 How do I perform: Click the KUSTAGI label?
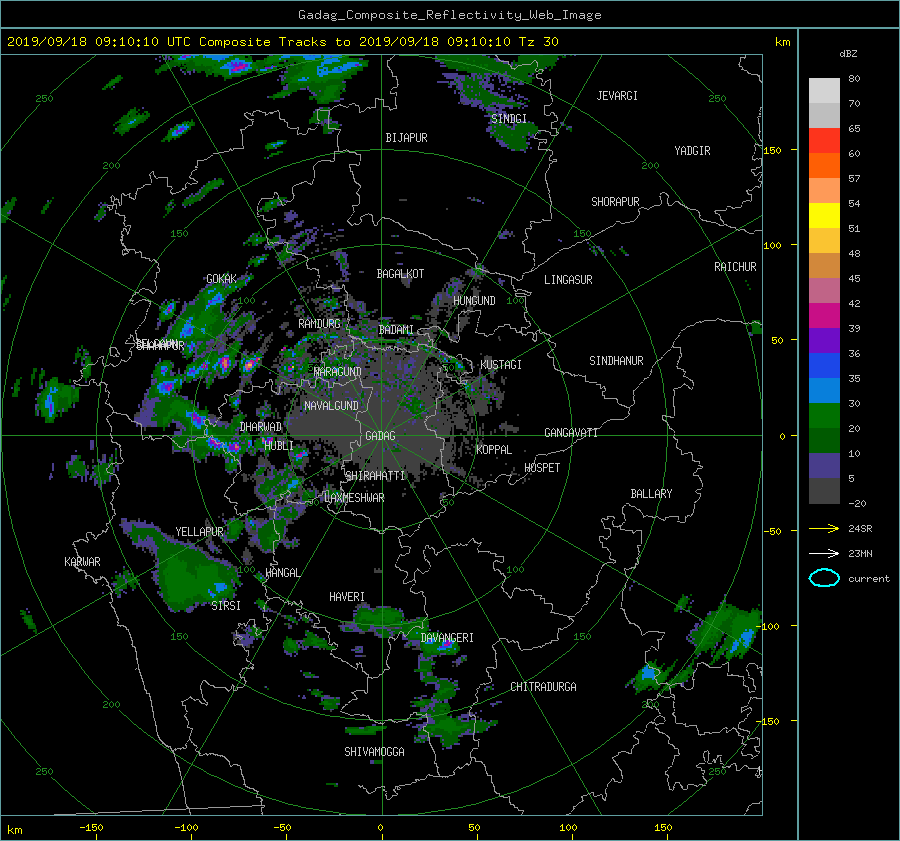pos(501,365)
